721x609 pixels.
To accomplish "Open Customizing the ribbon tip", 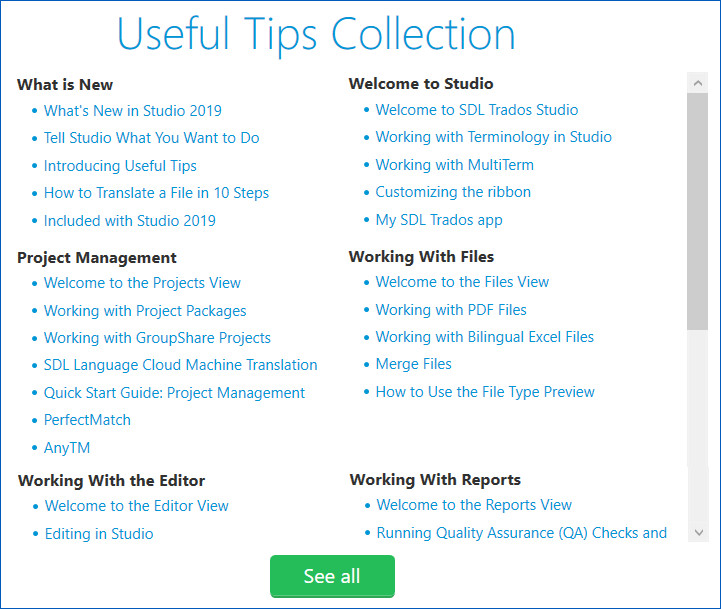I will pos(453,192).
